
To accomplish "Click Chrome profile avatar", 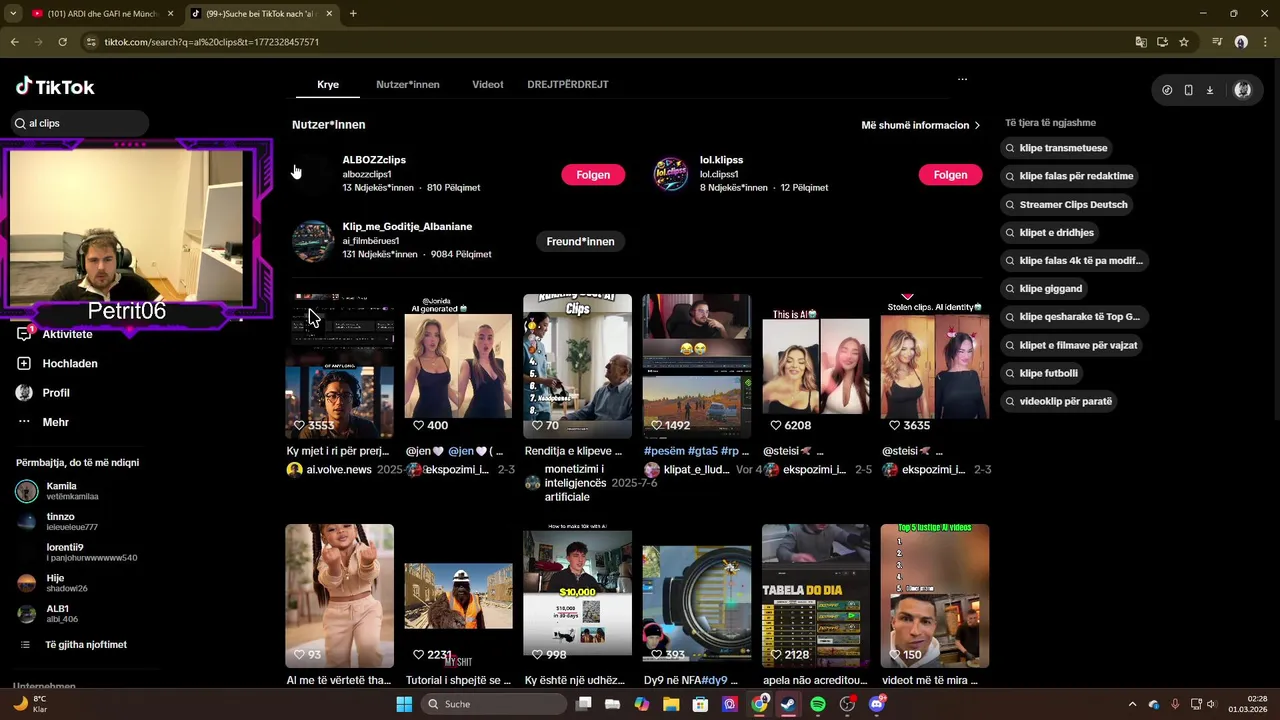I will pyautogui.click(x=1241, y=42).
